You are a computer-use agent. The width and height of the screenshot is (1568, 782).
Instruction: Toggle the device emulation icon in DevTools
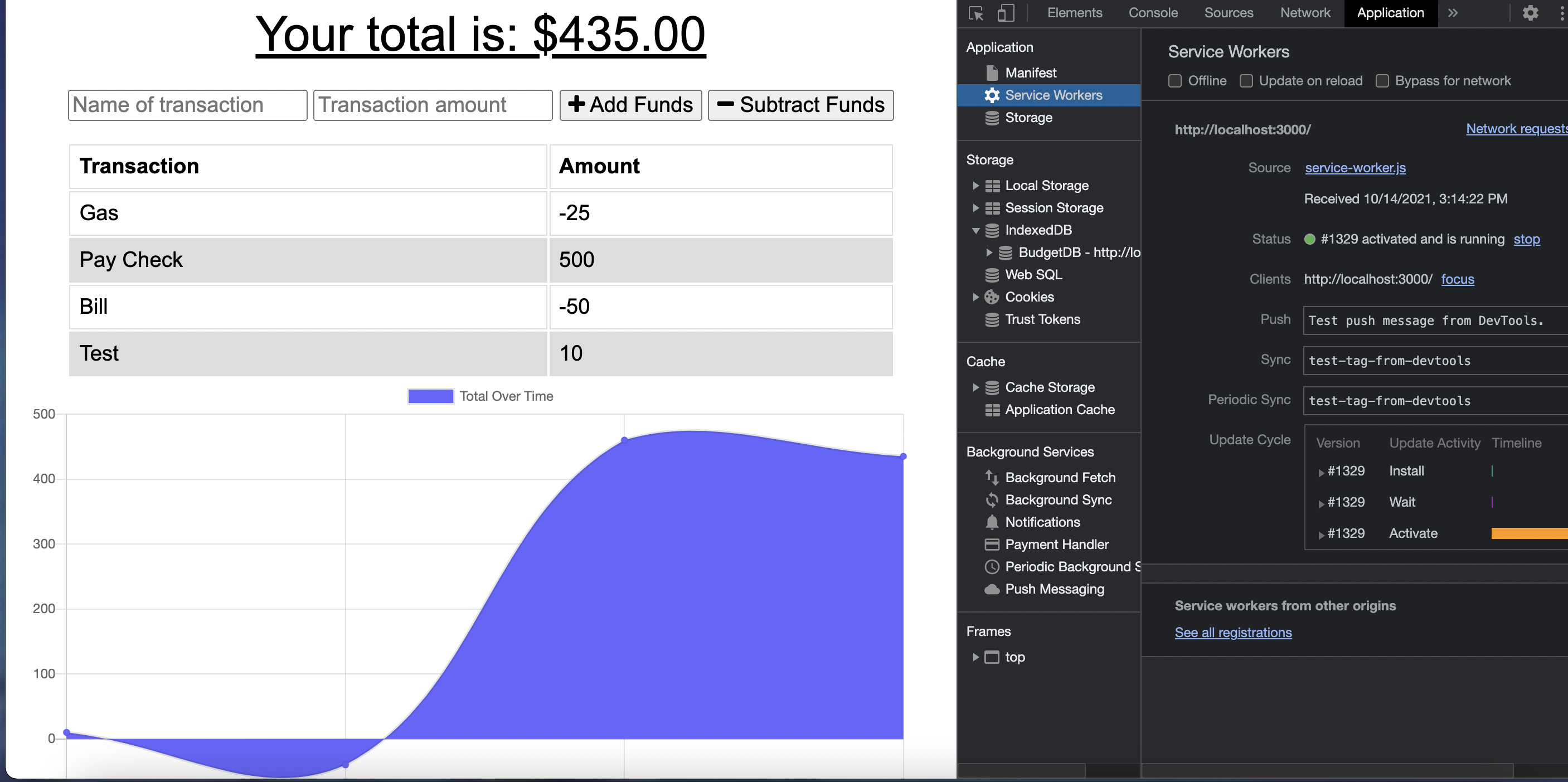[x=1005, y=13]
